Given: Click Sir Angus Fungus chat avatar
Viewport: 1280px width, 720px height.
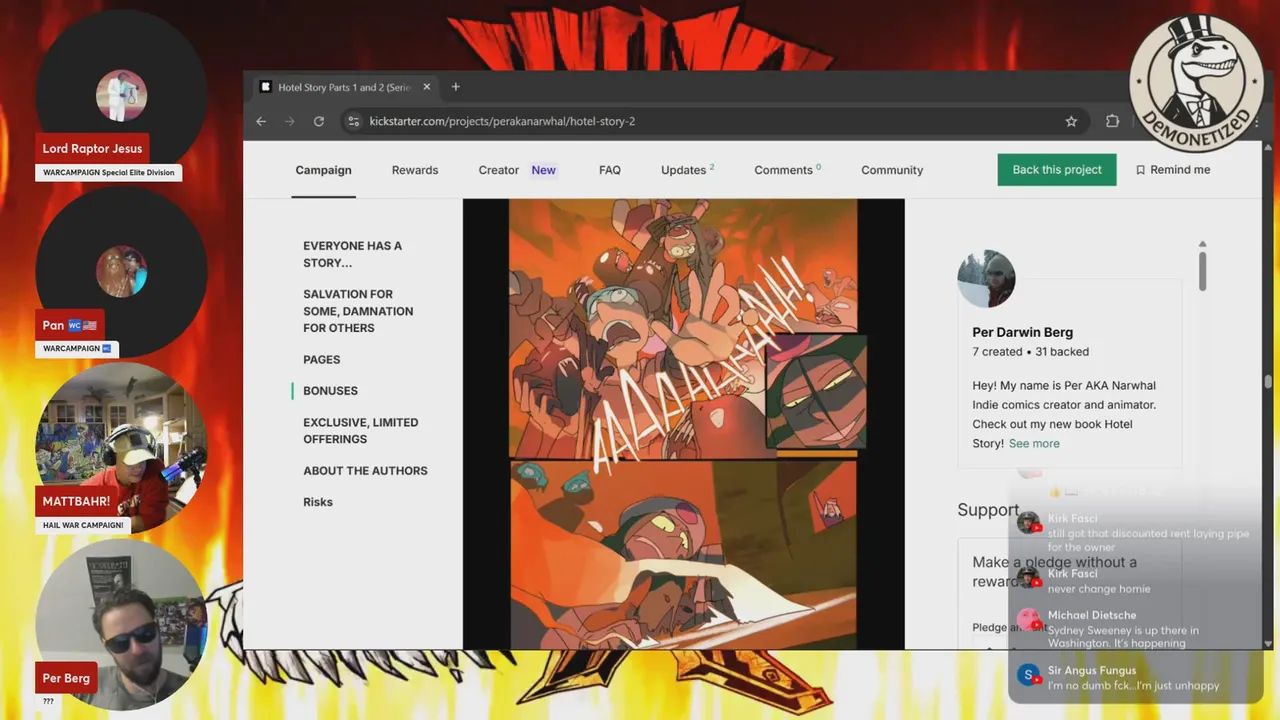Looking at the screenshot, I should (1028, 675).
